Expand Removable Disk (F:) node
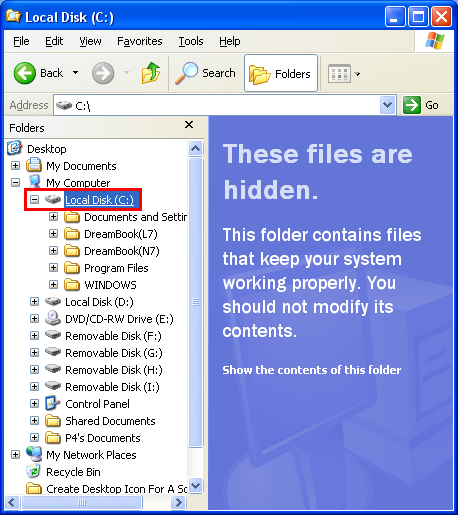Viewport: 458px width, 515px height. [x=34, y=336]
